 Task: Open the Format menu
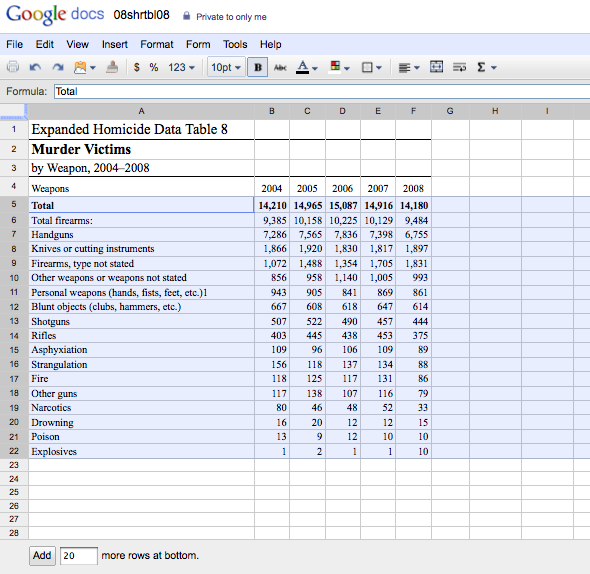(157, 44)
